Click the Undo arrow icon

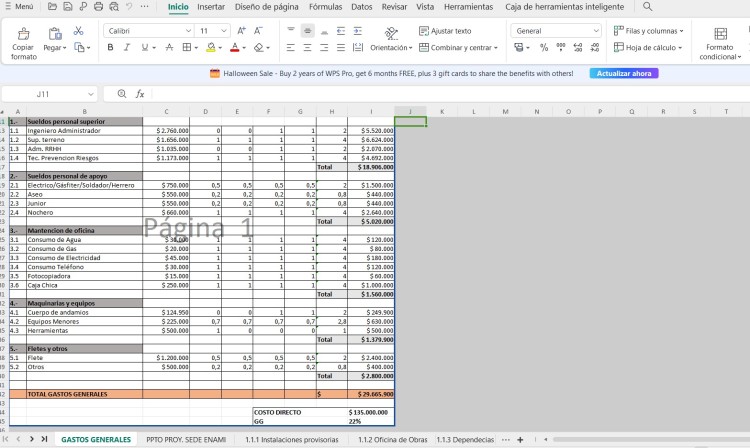129,7
